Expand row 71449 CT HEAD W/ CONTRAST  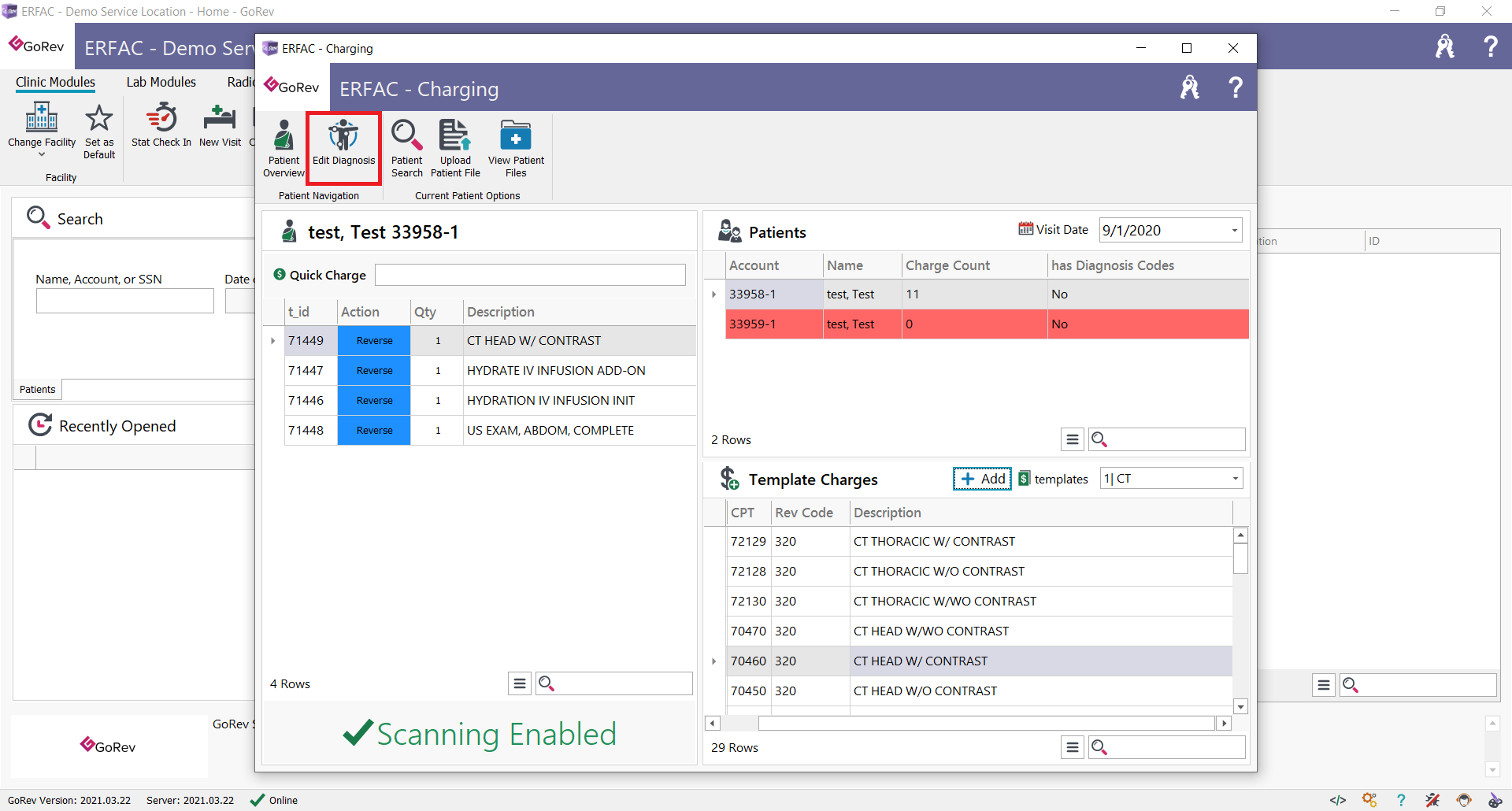[272, 341]
